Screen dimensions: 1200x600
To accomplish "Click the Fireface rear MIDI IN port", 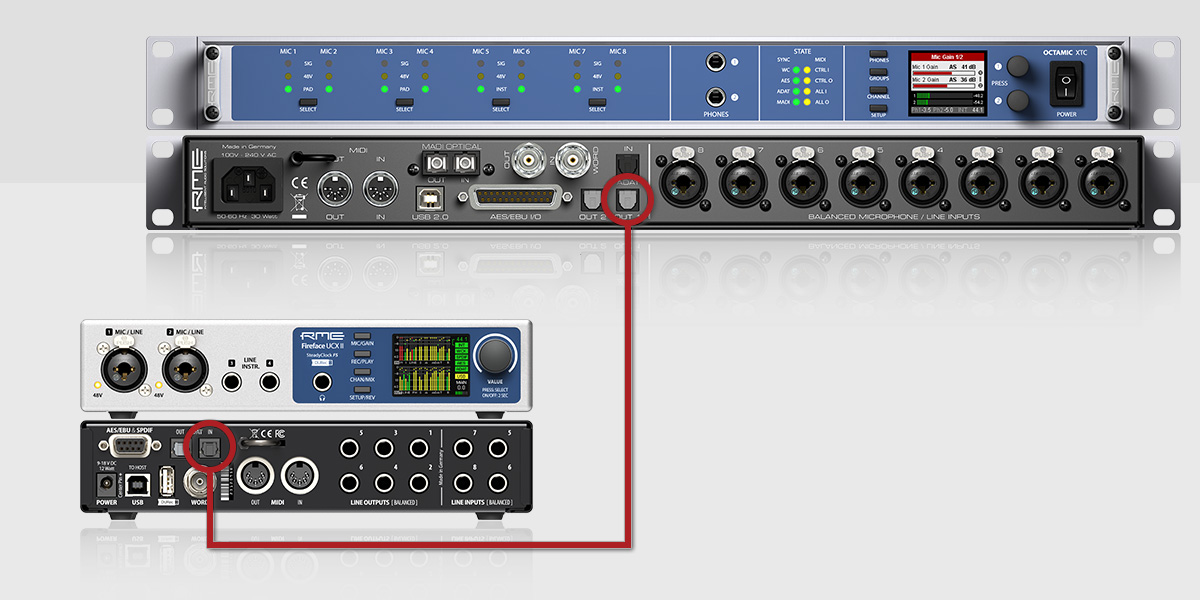I will [x=299, y=477].
